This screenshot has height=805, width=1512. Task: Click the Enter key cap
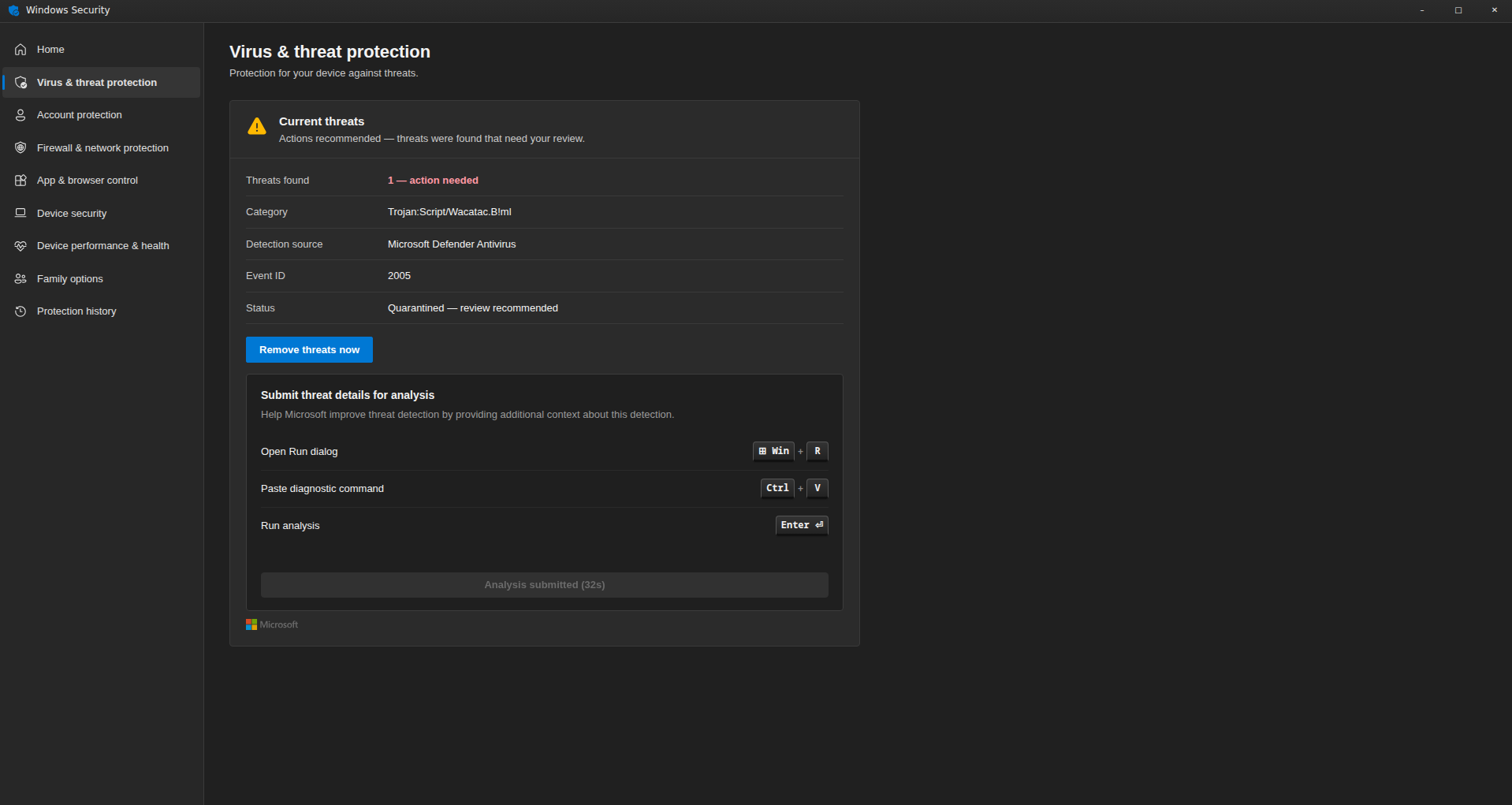pyautogui.click(x=802, y=525)
